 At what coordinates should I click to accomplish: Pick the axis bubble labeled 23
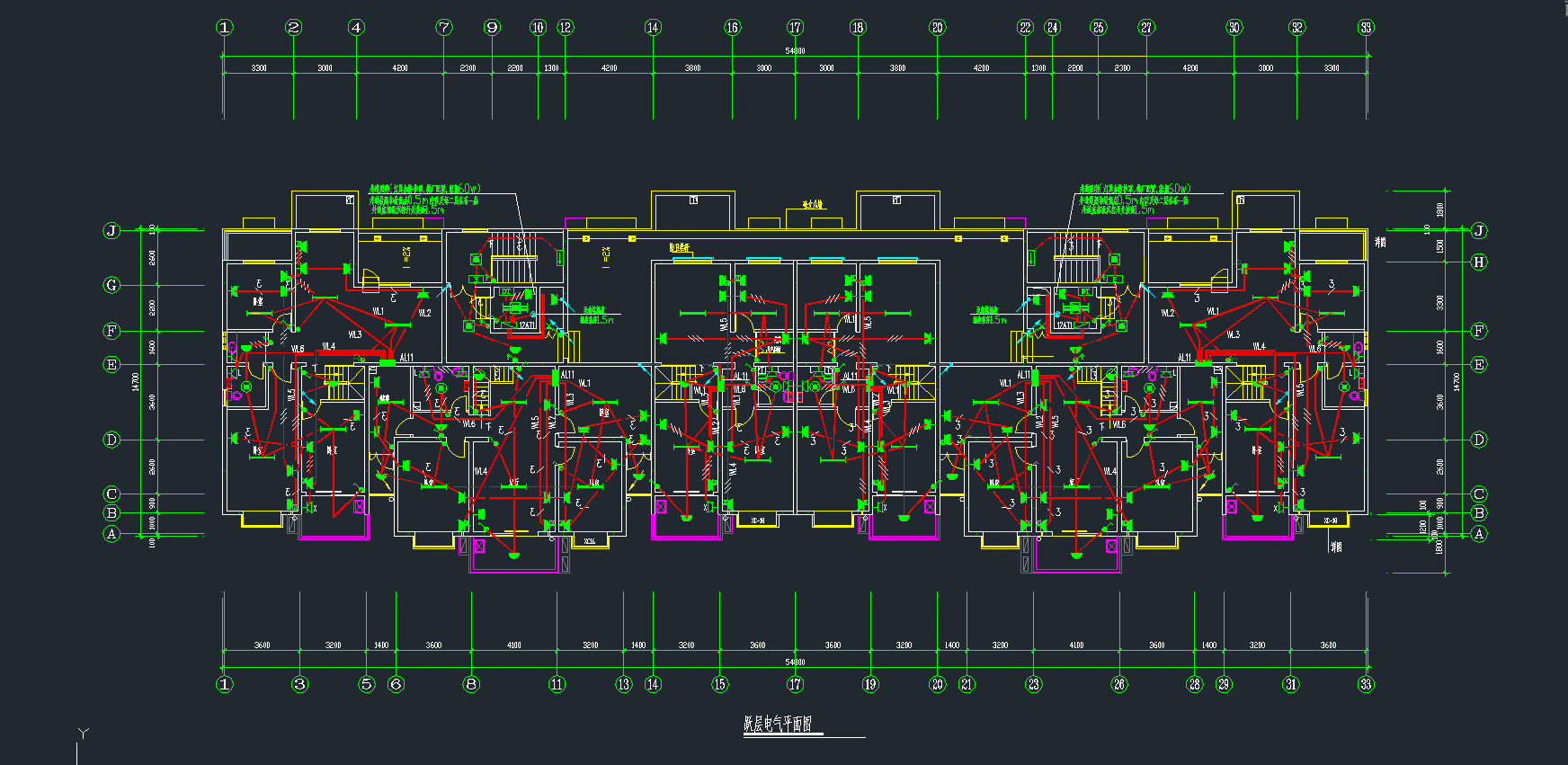[x=1034, y=684]
